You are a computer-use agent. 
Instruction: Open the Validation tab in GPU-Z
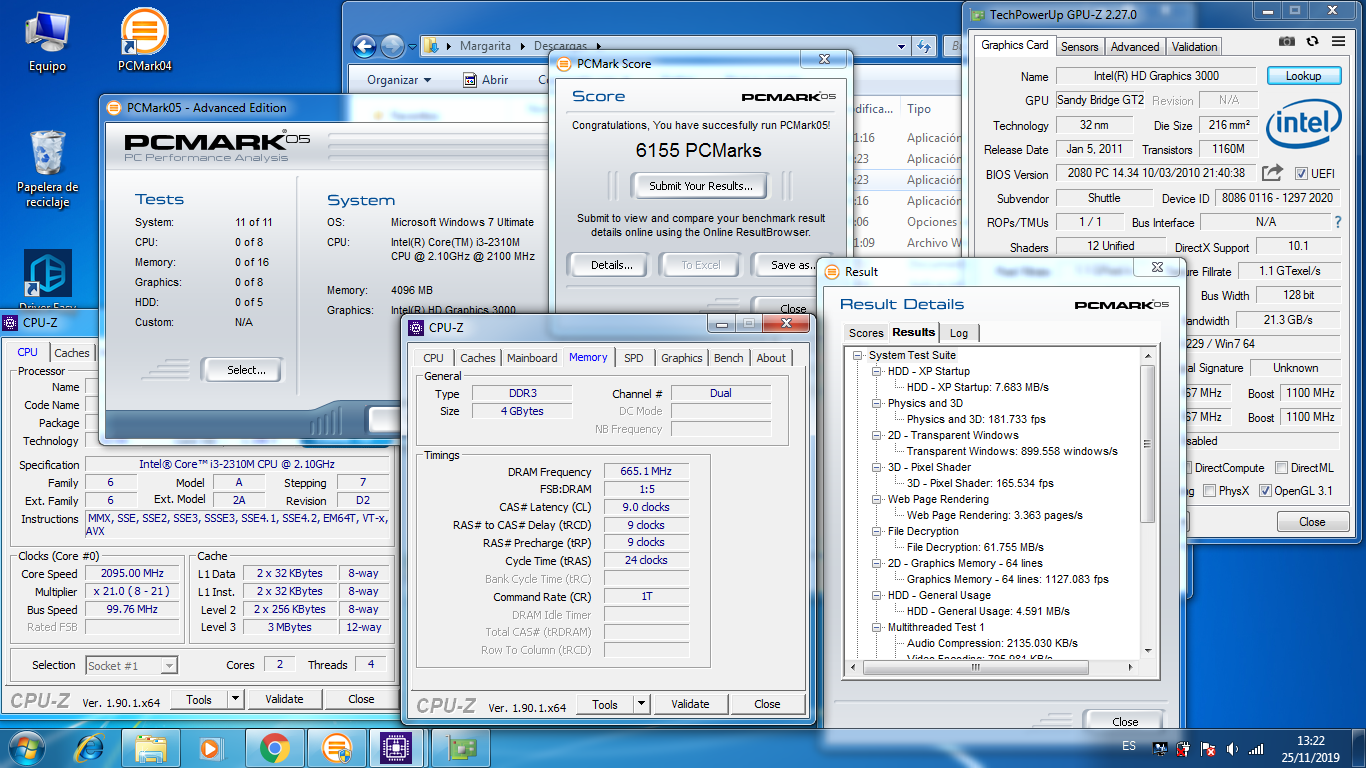(1194, 47)
